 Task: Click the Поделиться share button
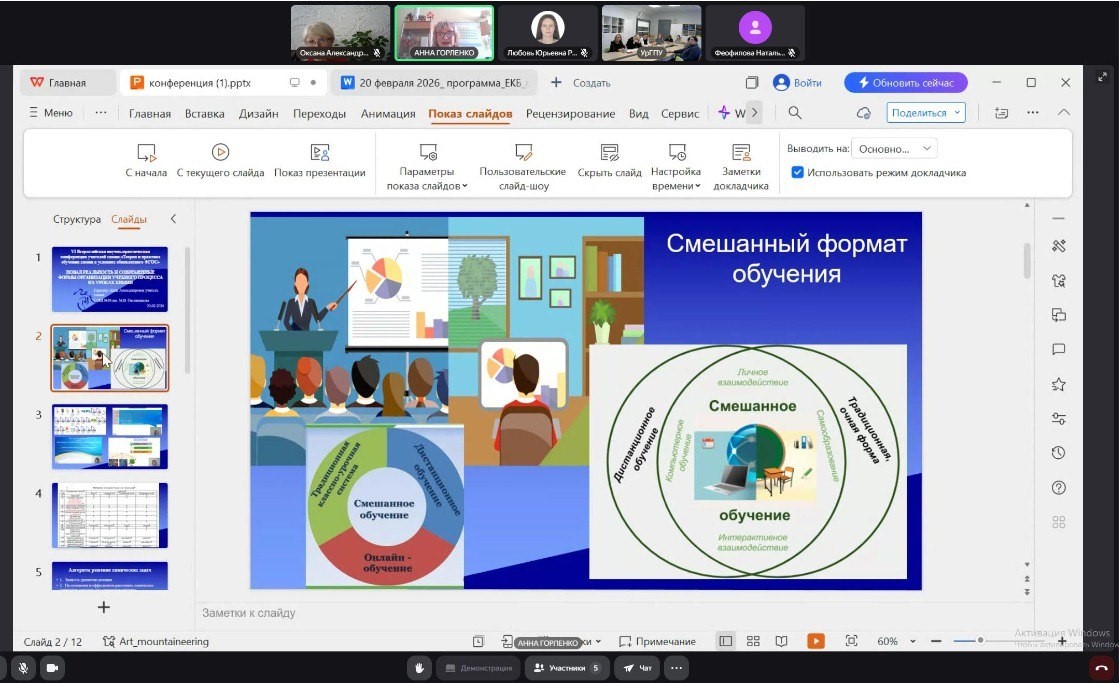pos(925,113)
